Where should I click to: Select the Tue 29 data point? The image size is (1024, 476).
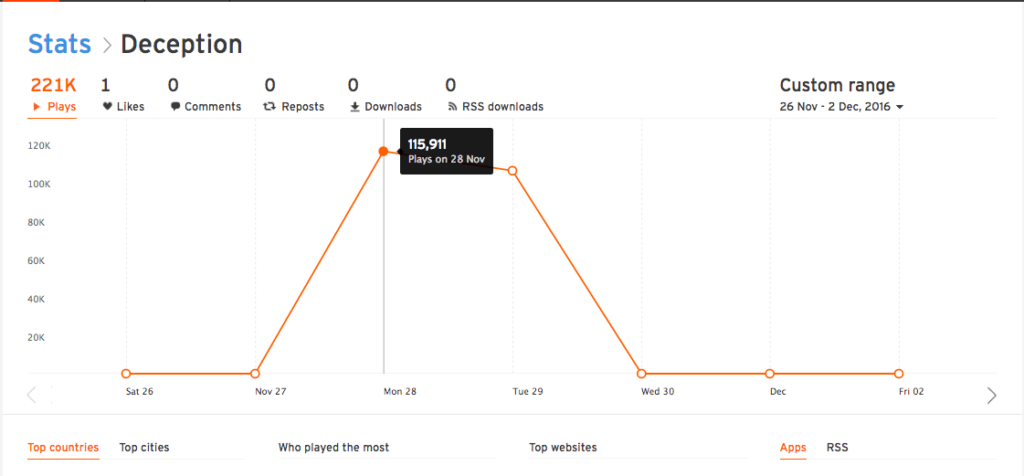point(513,170)
